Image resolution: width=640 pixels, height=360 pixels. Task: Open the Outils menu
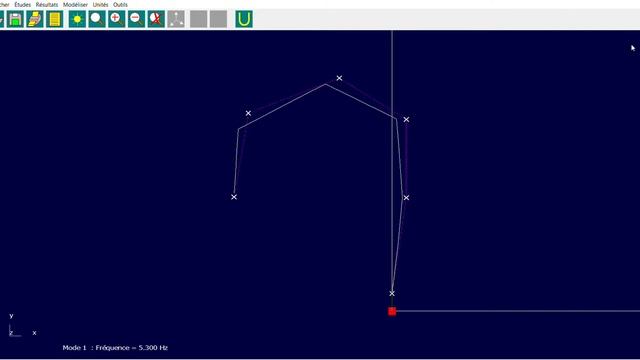pyautogui.click(x=120, y=4)
